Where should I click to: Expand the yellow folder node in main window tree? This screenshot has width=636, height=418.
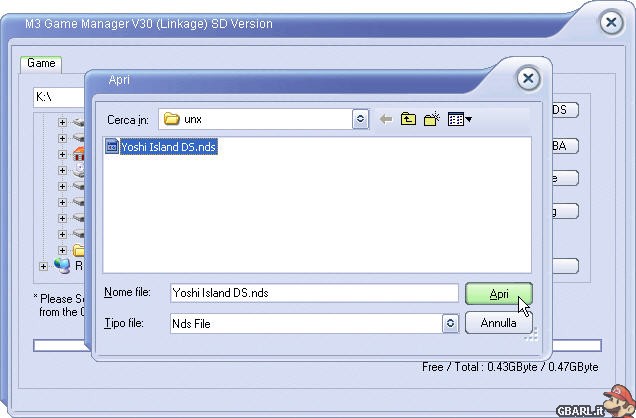(x=62, y=250)
